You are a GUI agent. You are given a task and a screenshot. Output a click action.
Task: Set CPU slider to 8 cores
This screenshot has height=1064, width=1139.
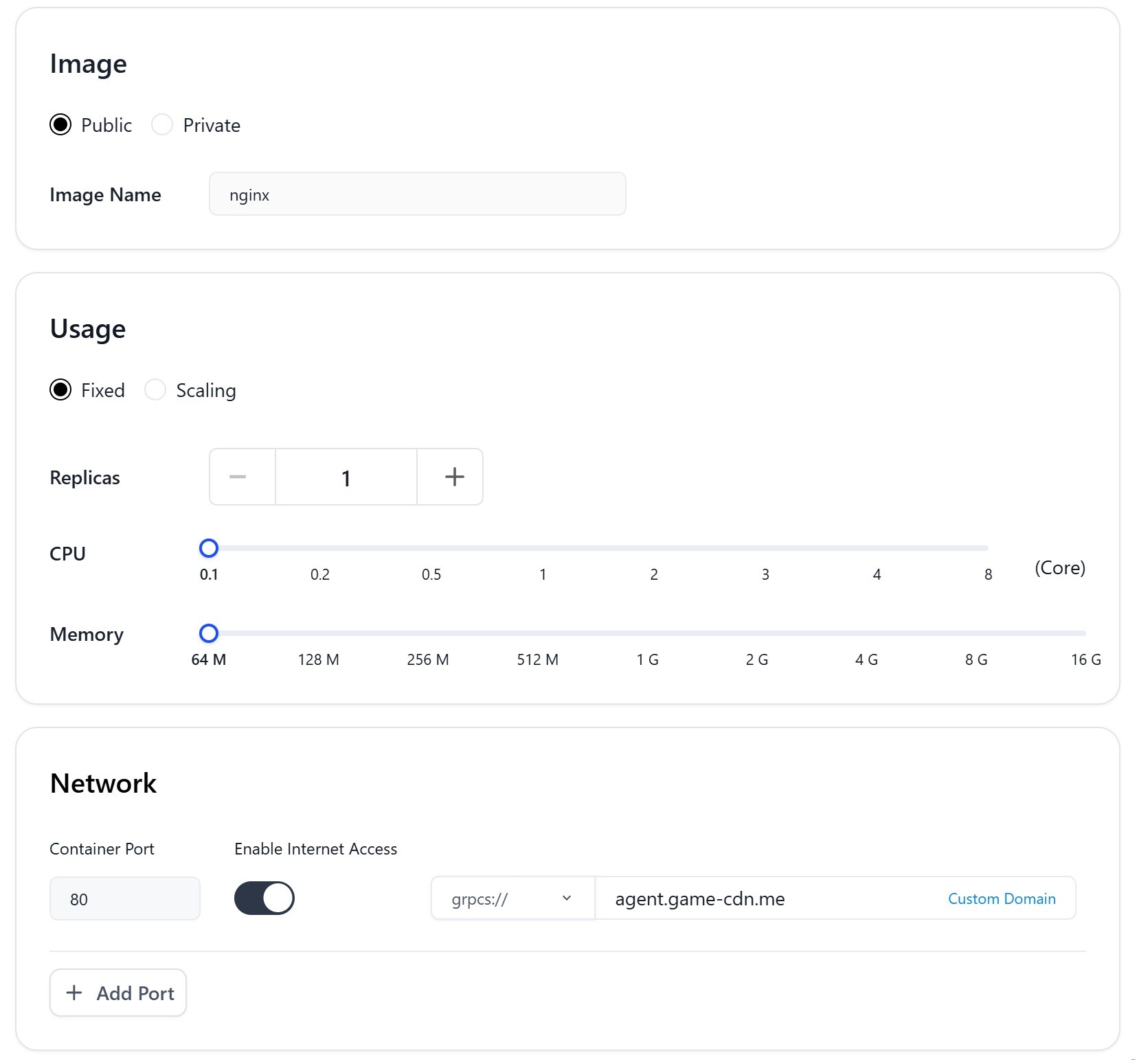click(987, 548)
